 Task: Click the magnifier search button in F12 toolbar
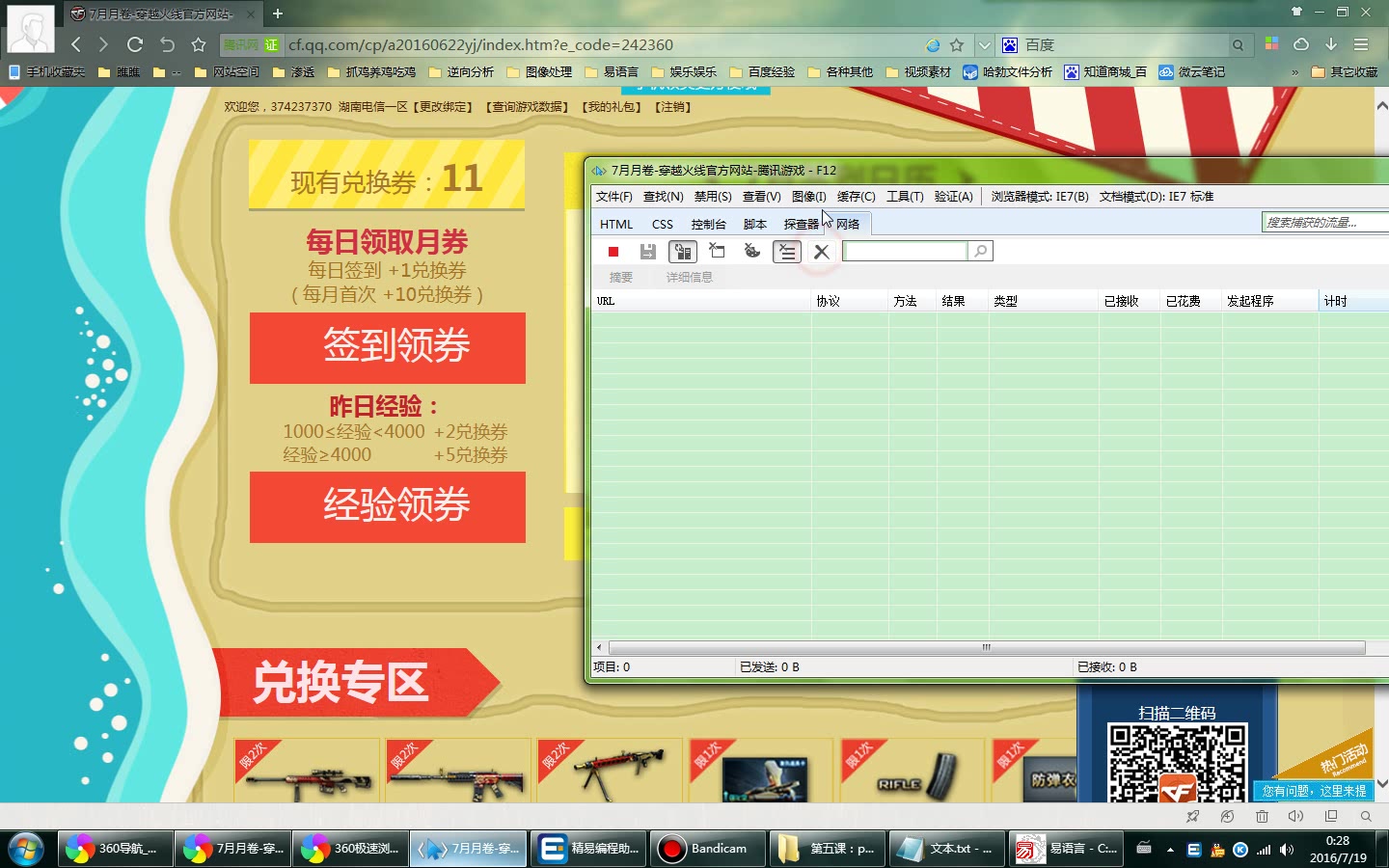click(980, 252)
